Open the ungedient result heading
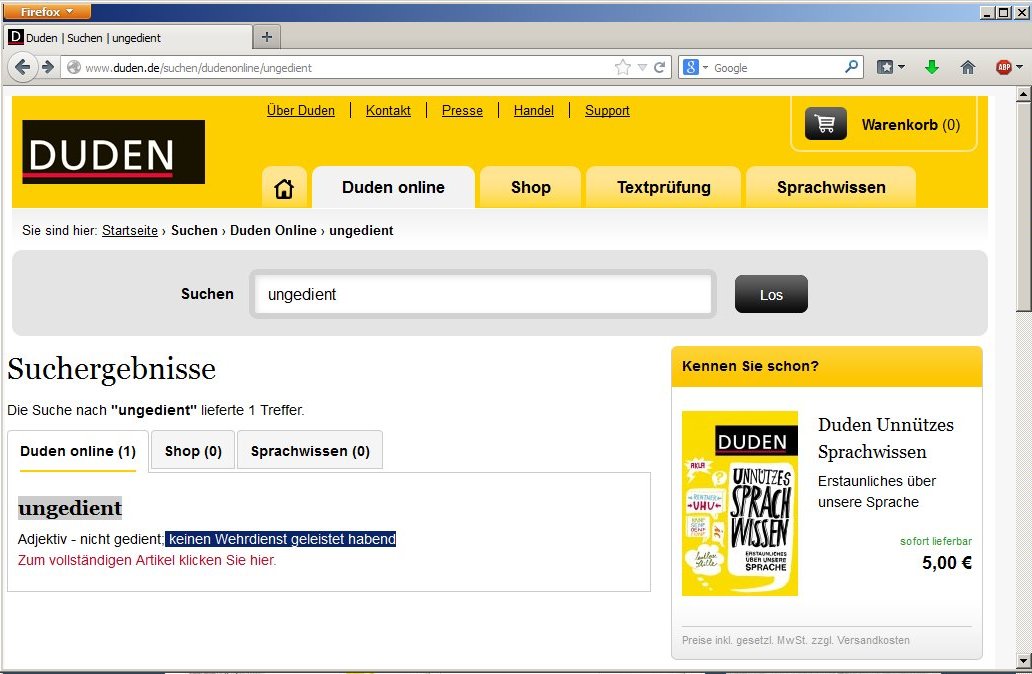Screen dimensions: 1032x674 (70, 508)
